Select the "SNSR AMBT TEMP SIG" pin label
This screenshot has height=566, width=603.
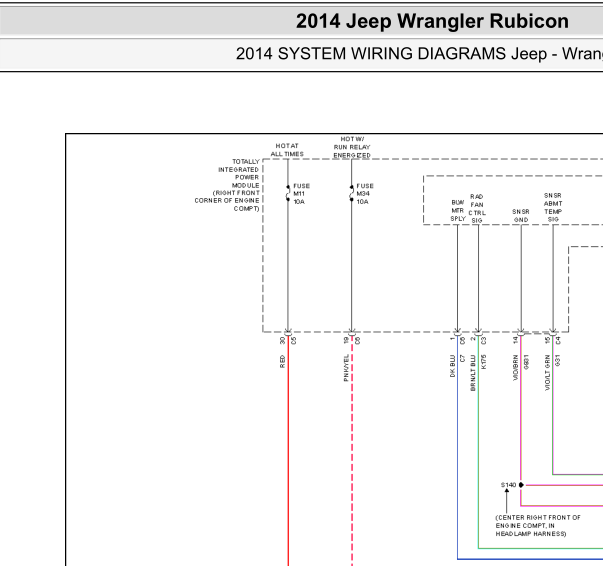[x=553, y=208]
